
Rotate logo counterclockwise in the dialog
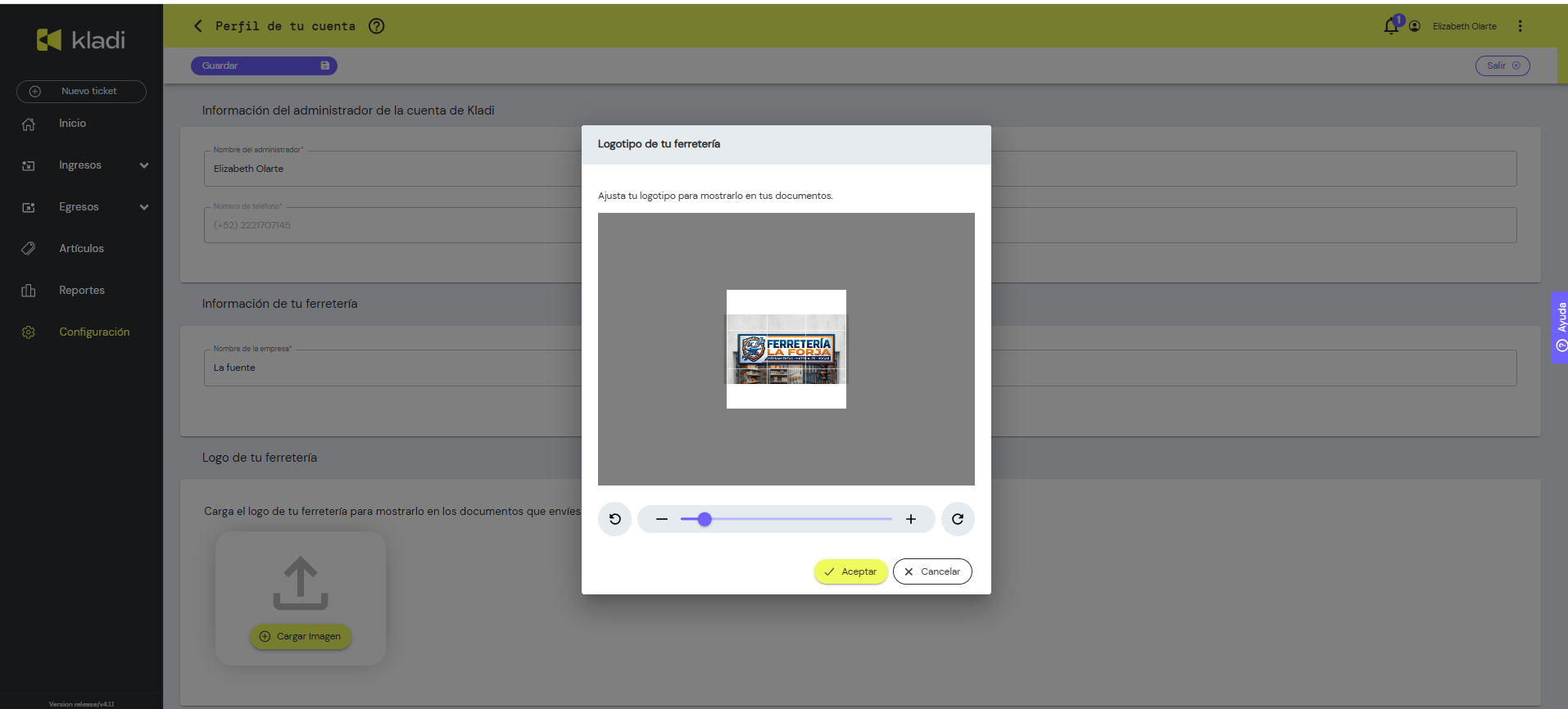(614, 519)
